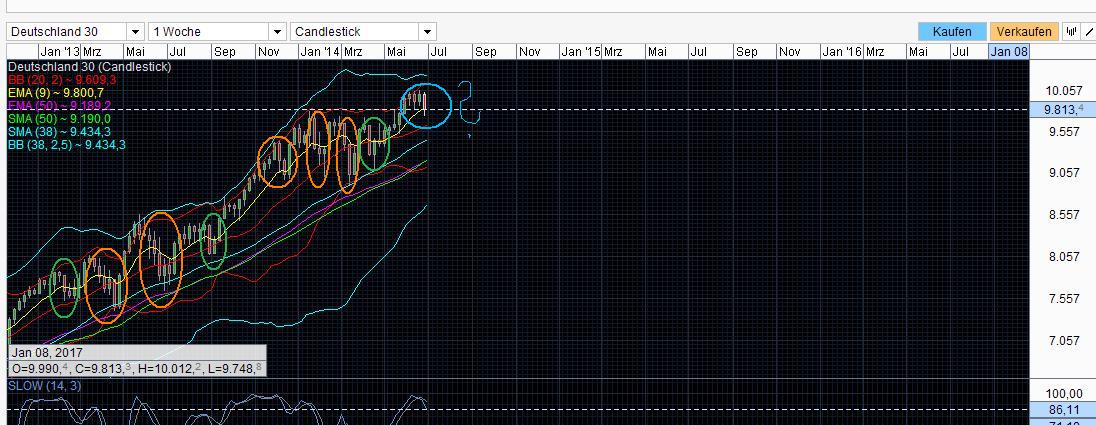Open the Candlestick chart type dropdown

coord(363,32)
